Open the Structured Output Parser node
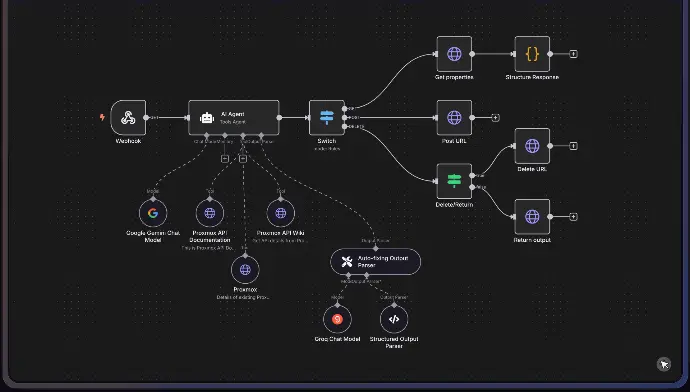The height and width of the screenshot is (392, 690). [394, 319]
